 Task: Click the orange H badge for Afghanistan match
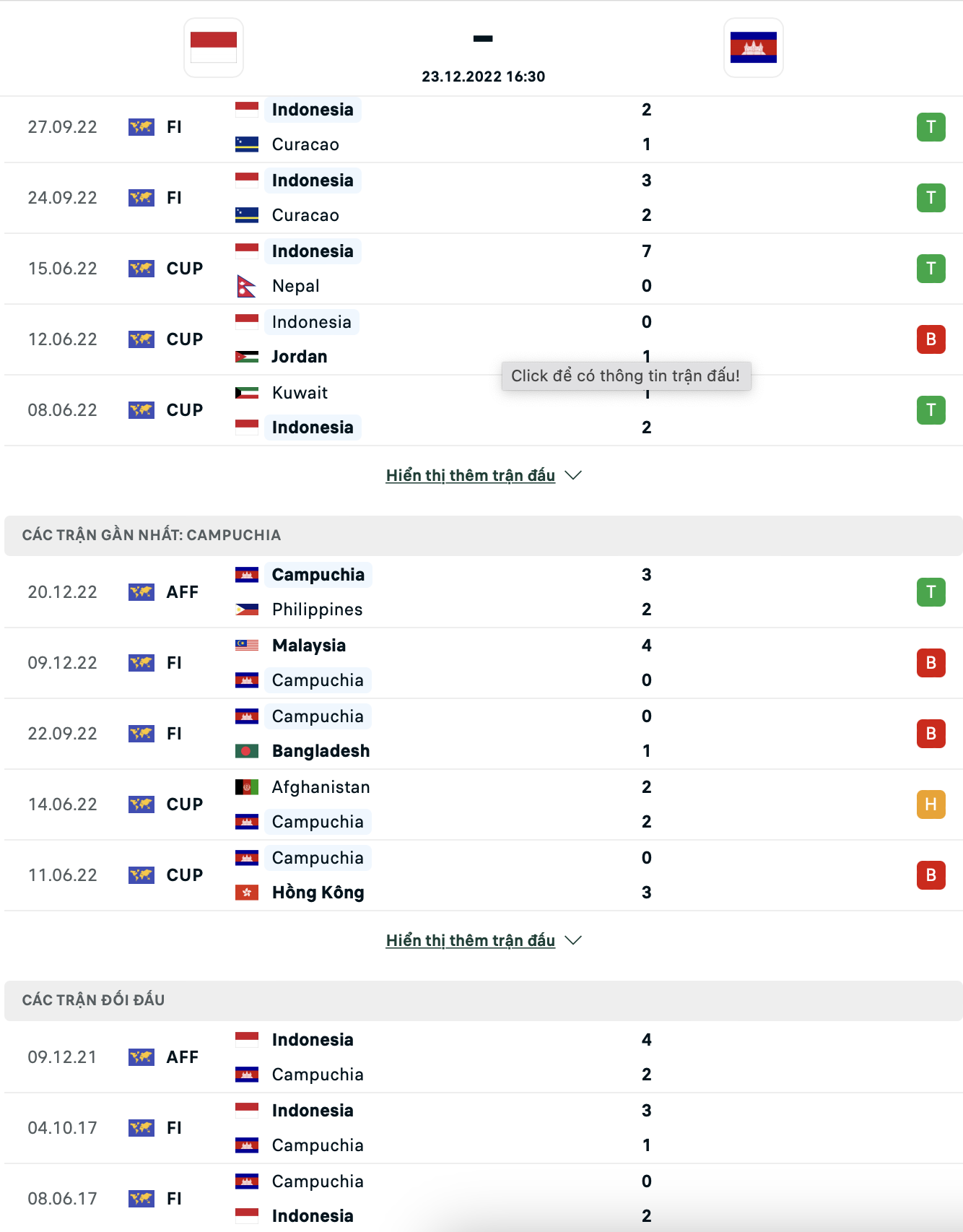pos(931,804)
